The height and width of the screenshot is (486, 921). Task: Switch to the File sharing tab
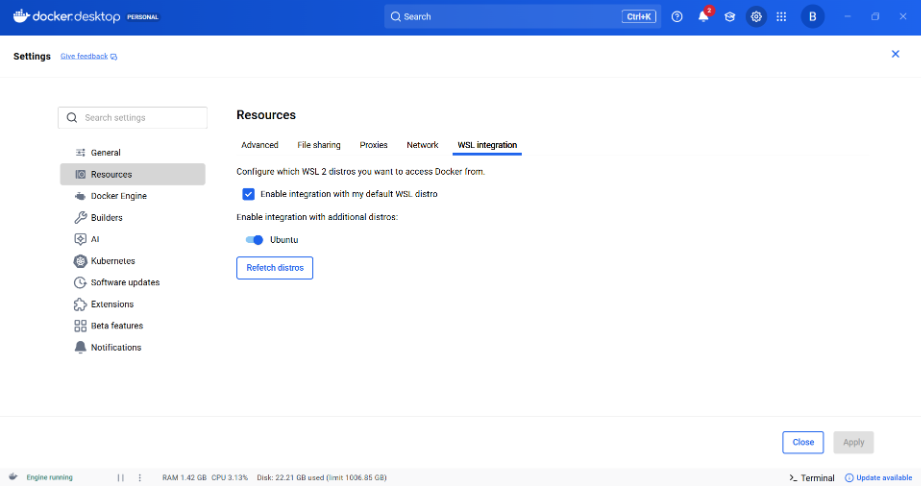tap(319, 145)
